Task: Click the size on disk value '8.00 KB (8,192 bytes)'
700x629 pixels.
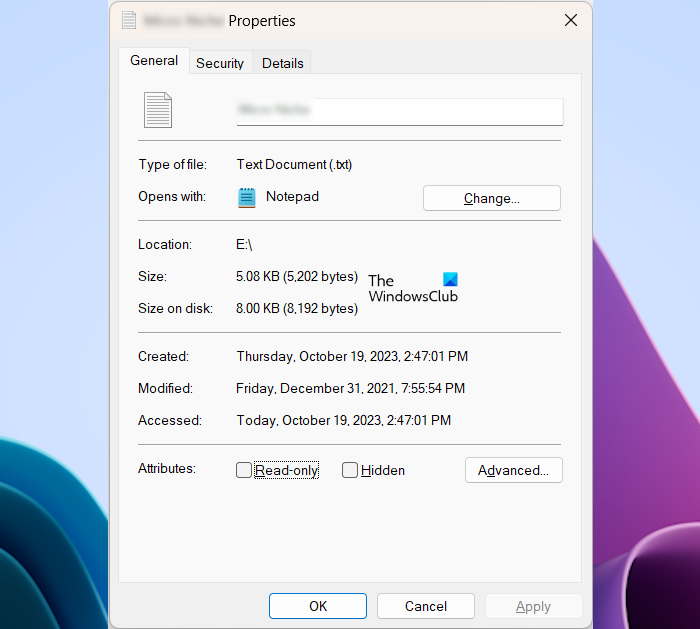Action: [297, 308]
